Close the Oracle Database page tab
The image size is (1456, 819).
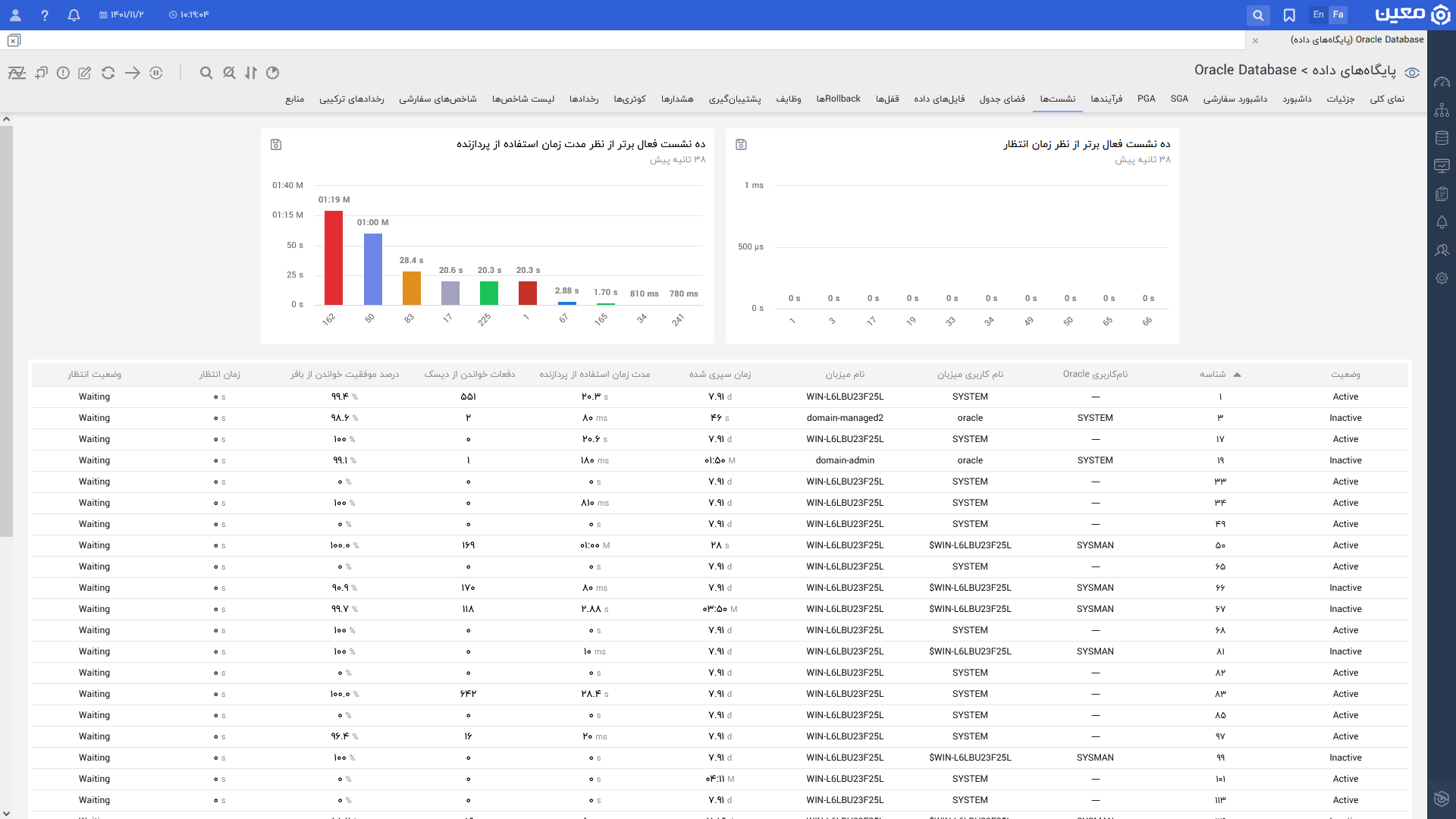pos(1255,41)
